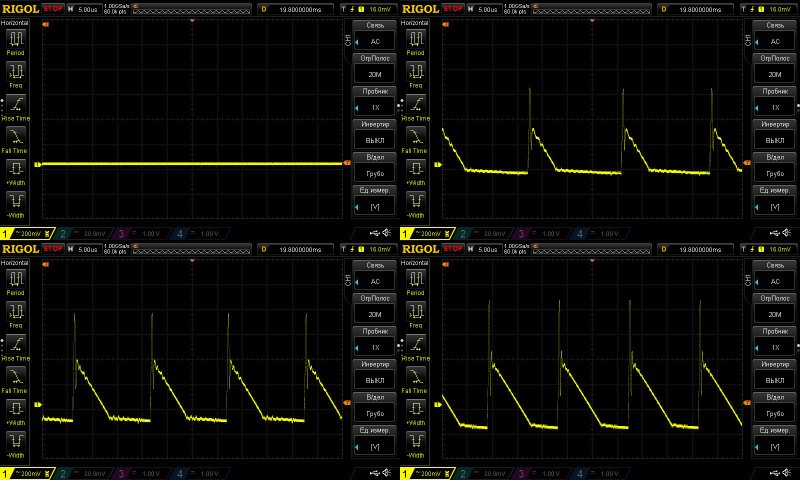The width and height of the screenshot is (800, 480).
Task: Open Пробник 1X probe menu in top-left scope
Action: pyautogui.click(x=375, y=102)
